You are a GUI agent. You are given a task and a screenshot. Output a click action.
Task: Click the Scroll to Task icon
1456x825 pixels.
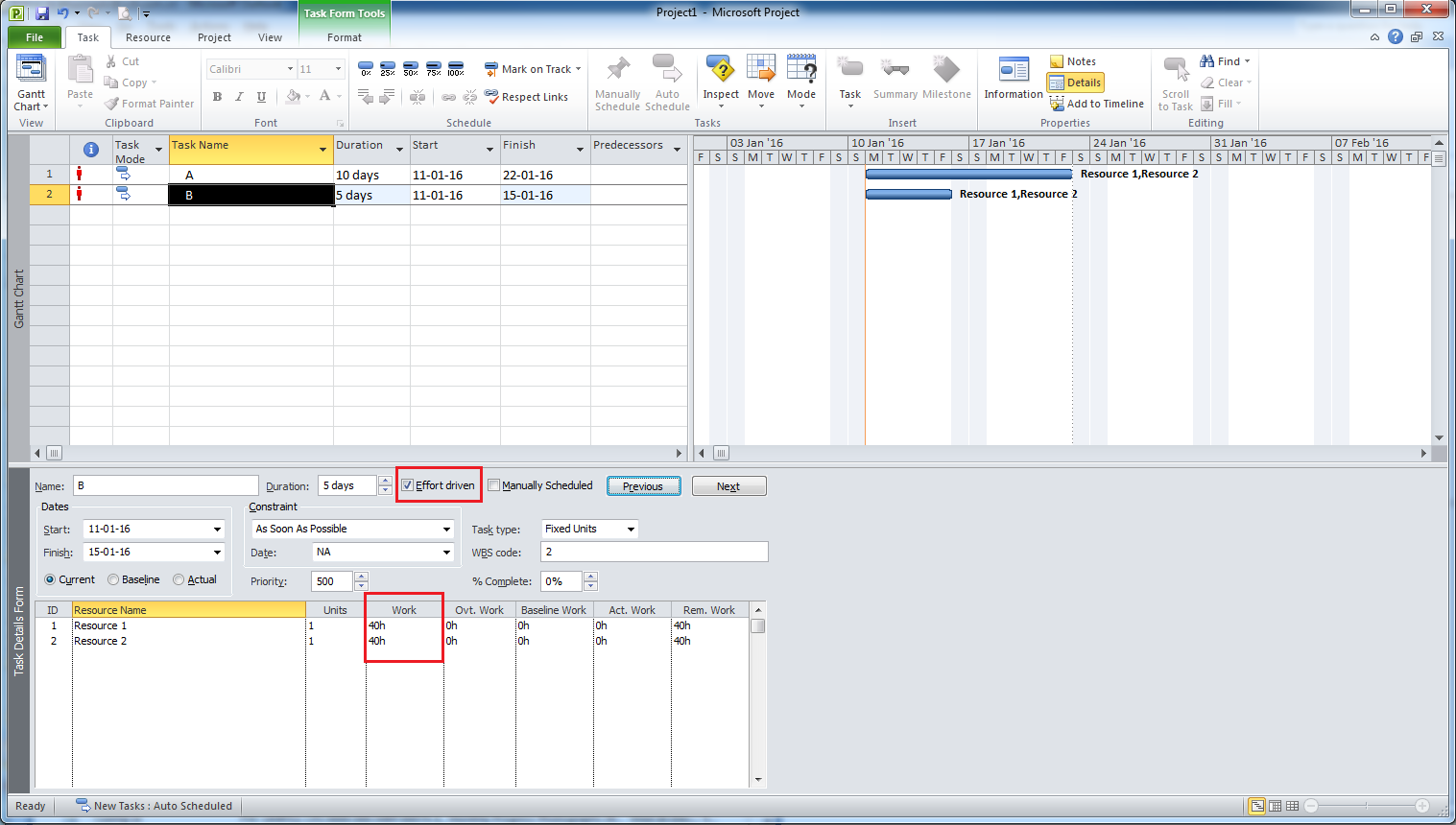coord(1176,71)
